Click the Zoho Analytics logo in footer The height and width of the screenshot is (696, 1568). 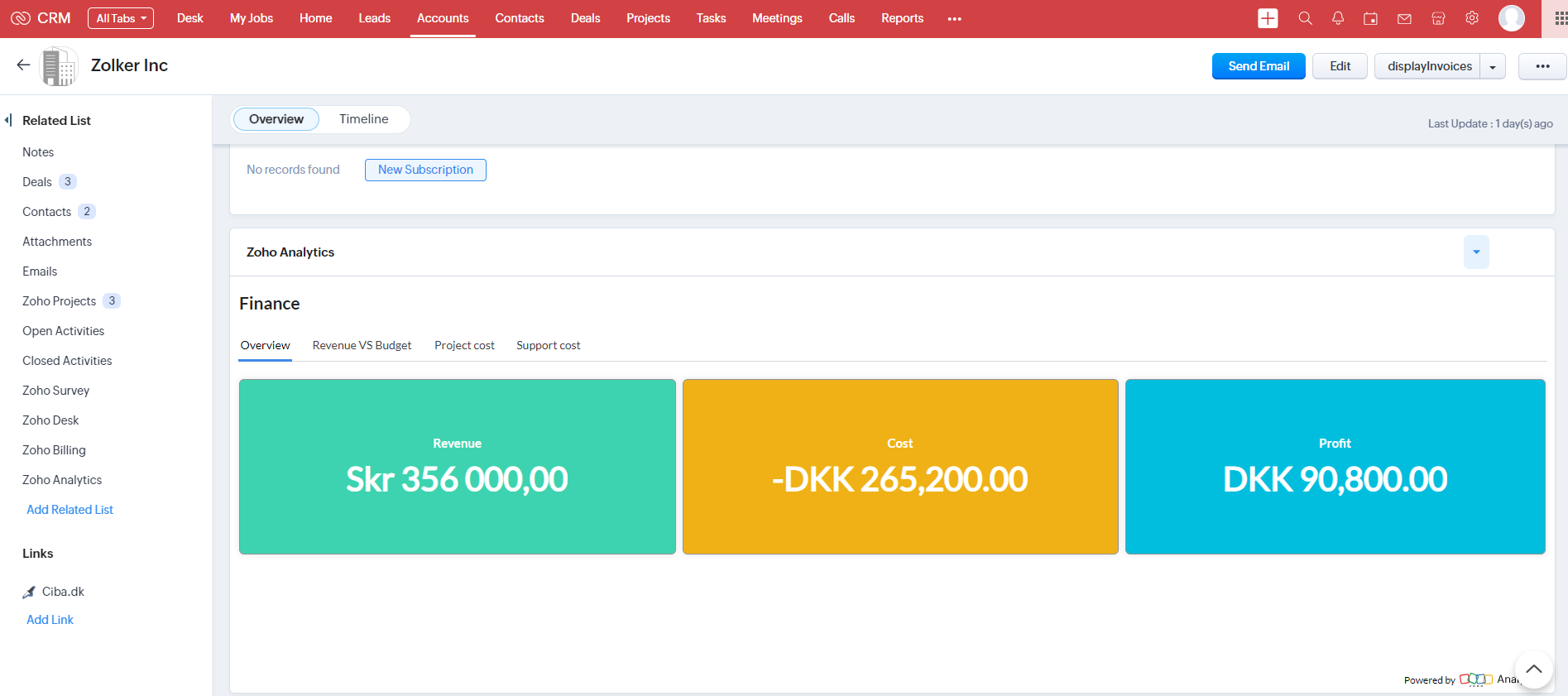click(1476, 679)
